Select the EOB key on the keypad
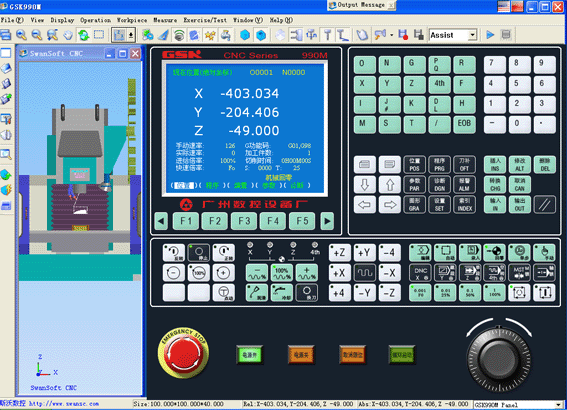 coord(464,124)
